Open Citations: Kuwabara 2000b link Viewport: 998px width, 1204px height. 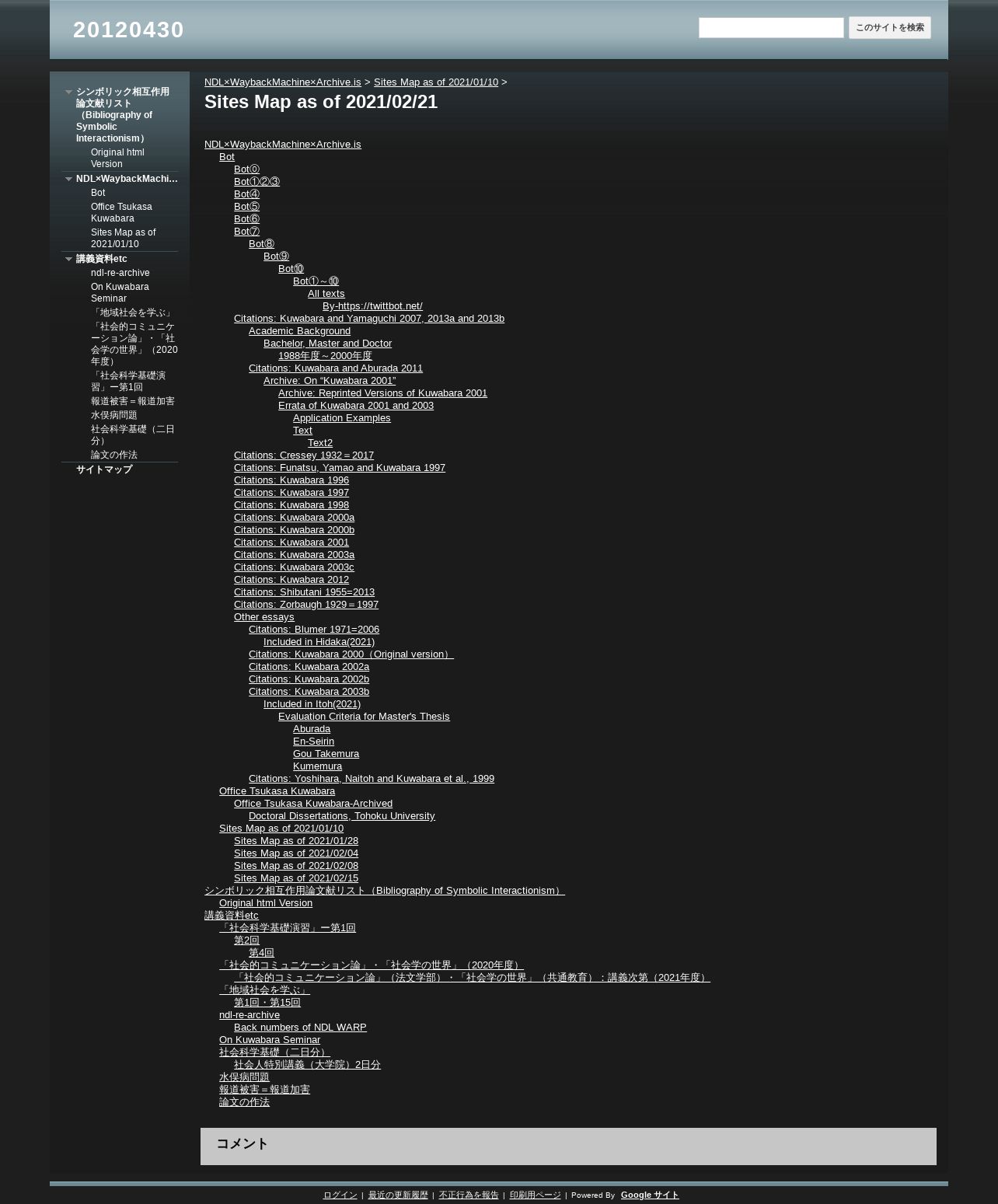tap(294, 529)
